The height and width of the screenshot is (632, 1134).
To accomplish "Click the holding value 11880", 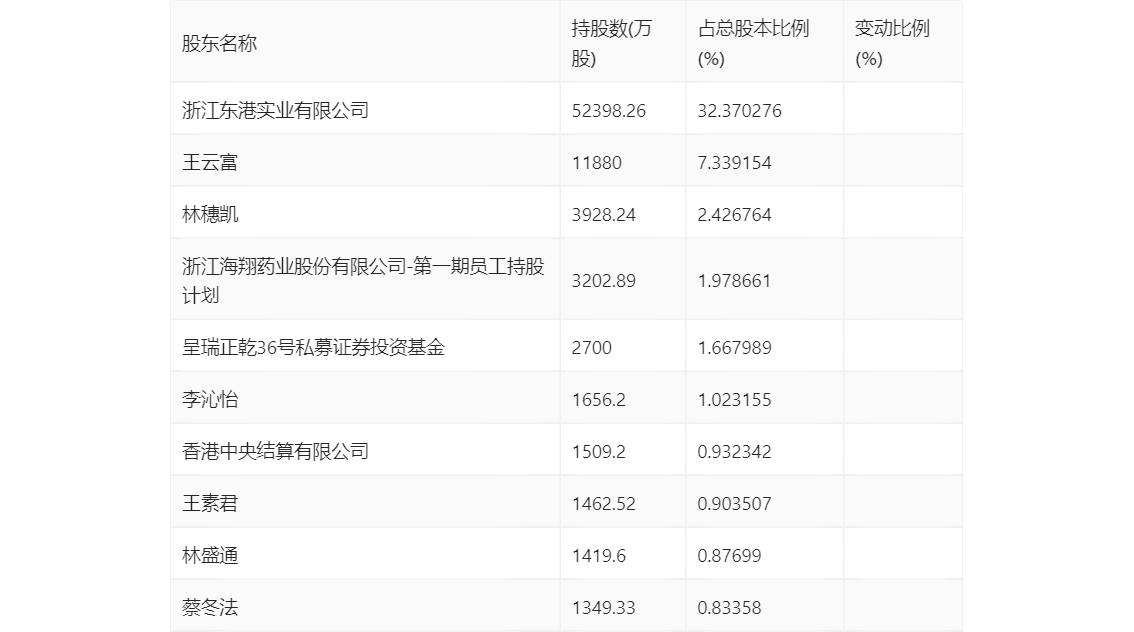I will (597, 163).
